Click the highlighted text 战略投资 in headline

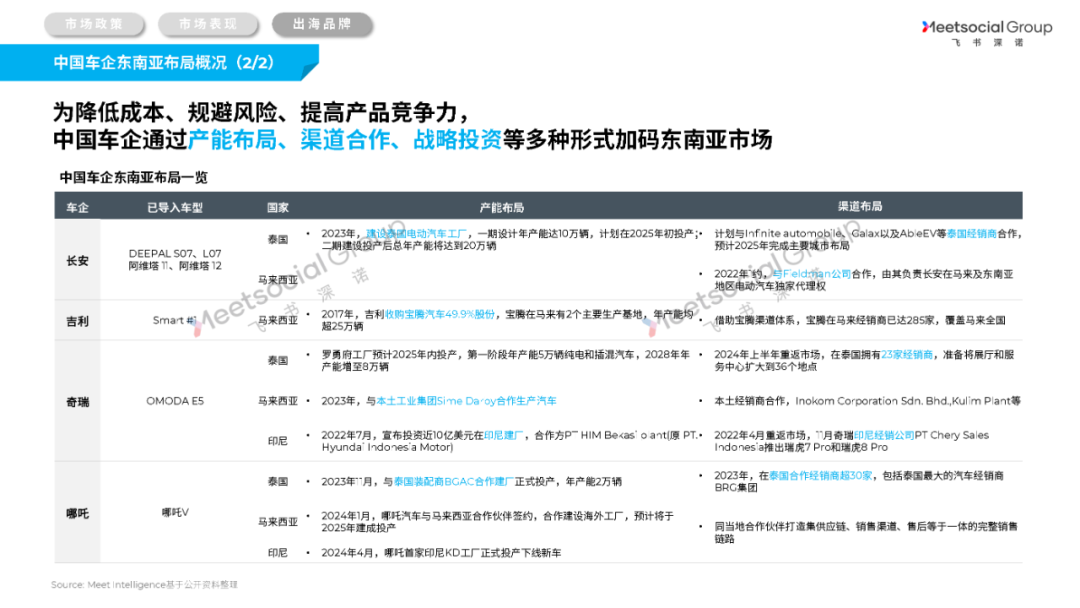coord(457,140)
